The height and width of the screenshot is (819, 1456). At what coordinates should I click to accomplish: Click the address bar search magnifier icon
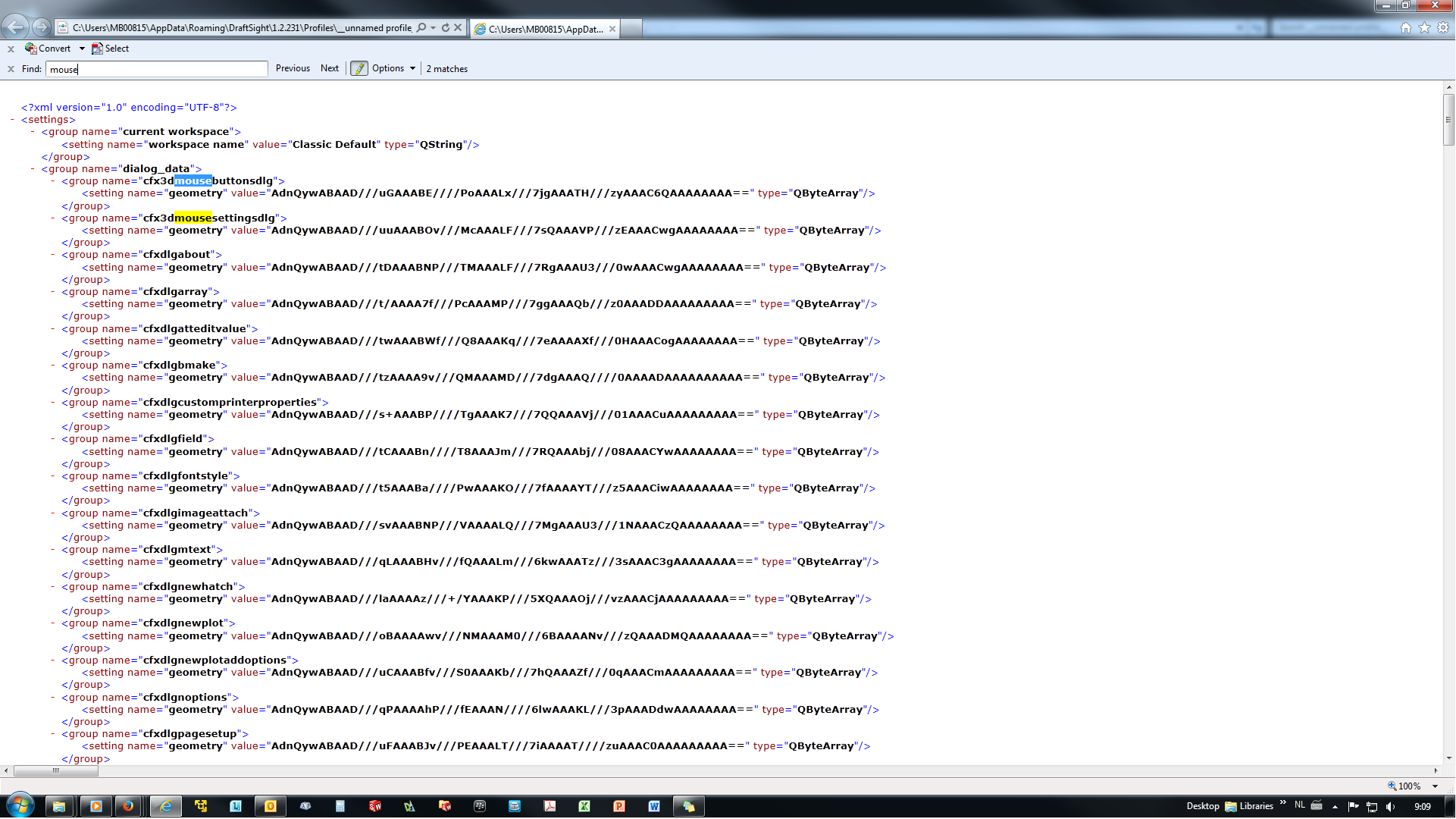(x=421, y=27)
